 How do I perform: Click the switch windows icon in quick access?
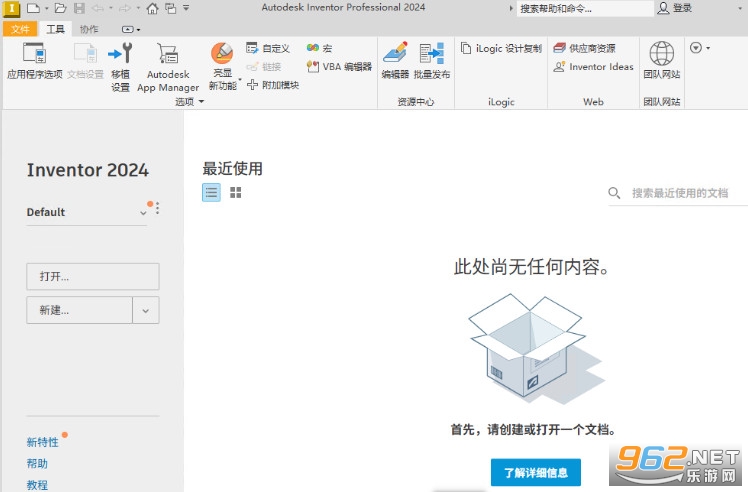click(170, 8)
